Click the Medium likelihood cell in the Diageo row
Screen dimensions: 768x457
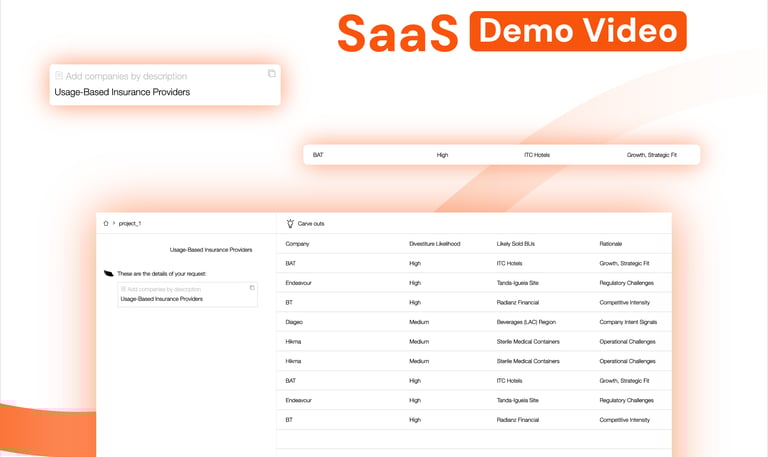[x=419, y=322]
